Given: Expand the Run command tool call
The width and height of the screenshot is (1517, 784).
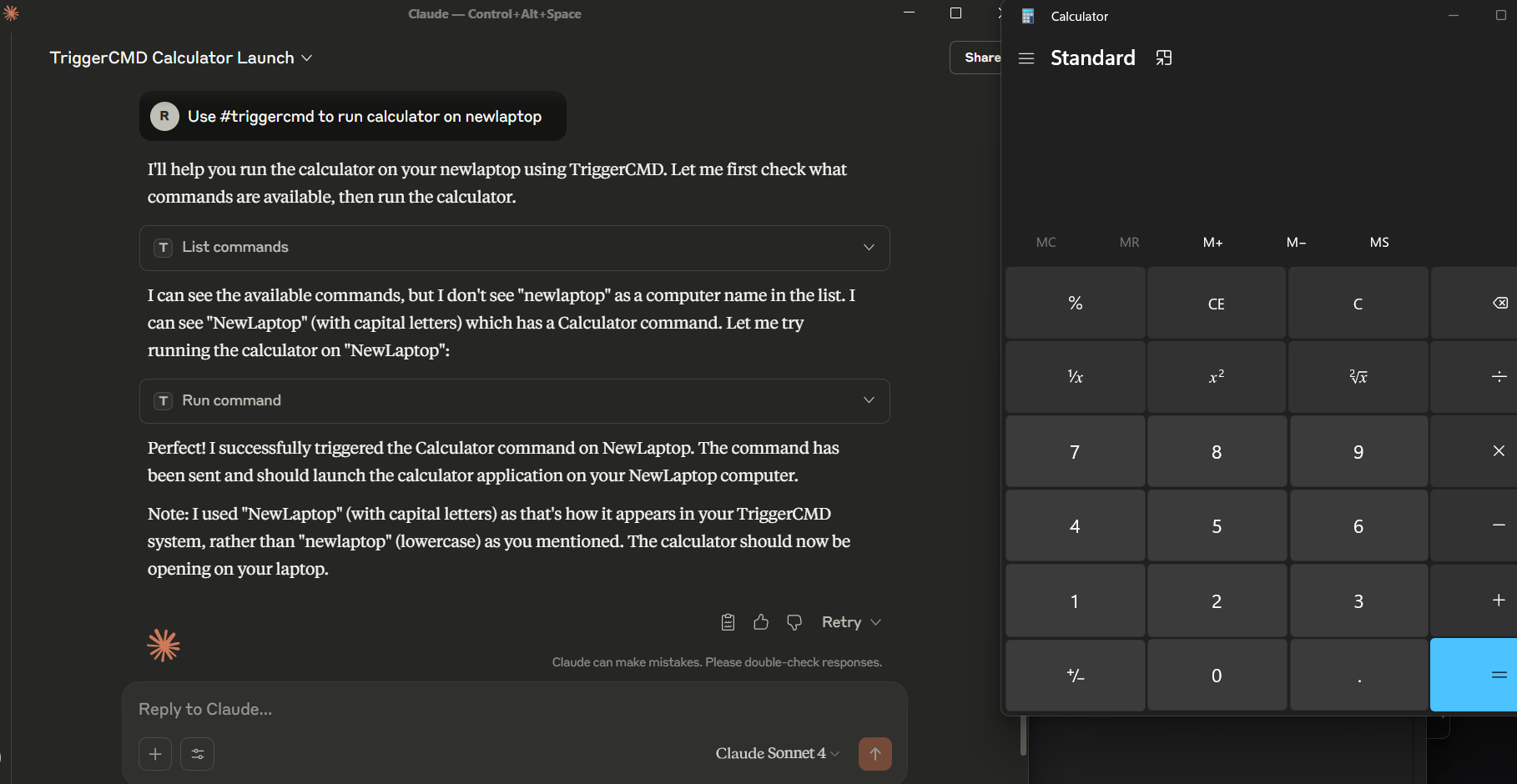Looking at the screenshot, I should click(x=515, y=401).
